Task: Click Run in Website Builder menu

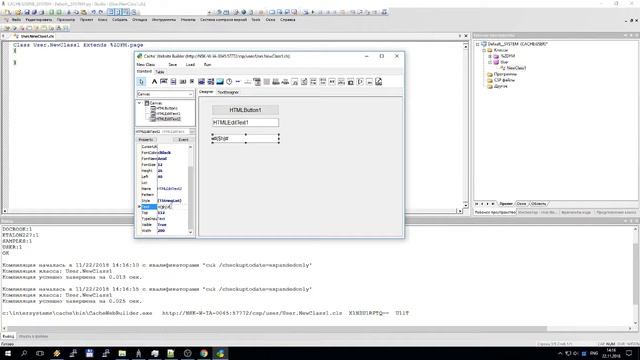Action: [207, 64]
